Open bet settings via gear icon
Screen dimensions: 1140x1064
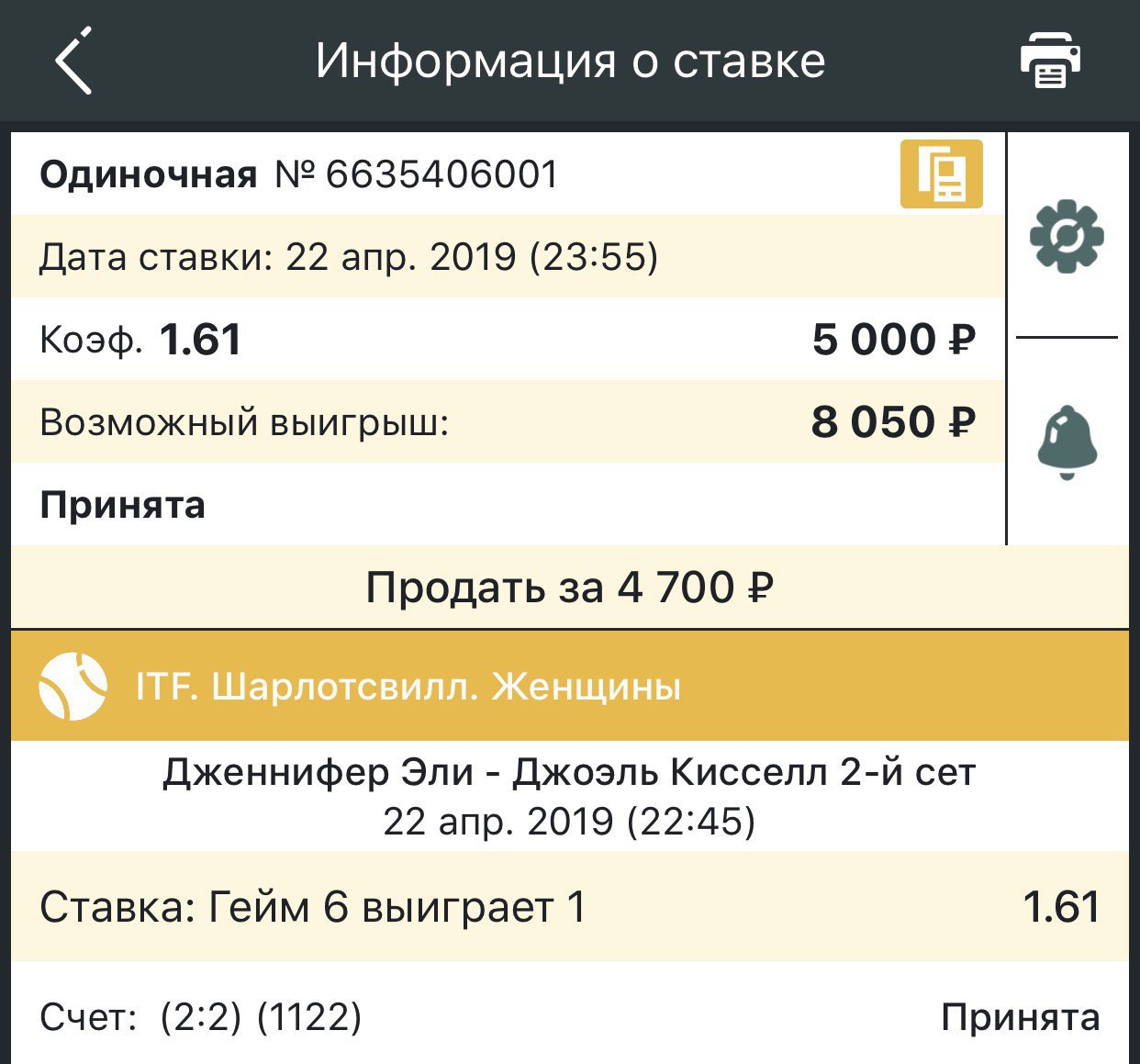[x=1066, y=238]
